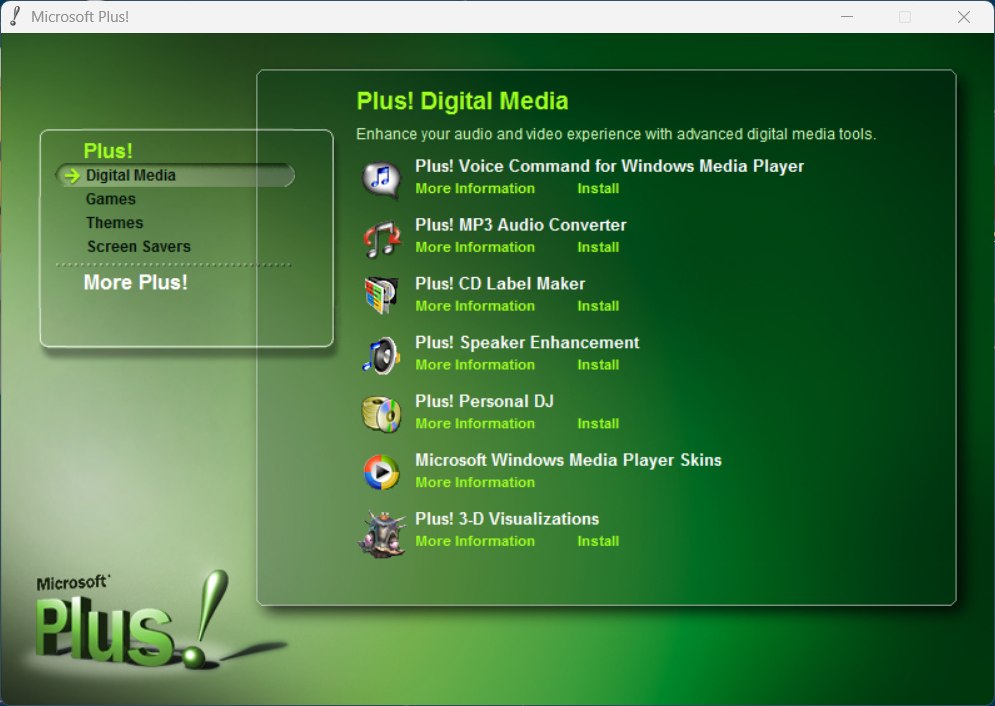
Task: Switch to the Themes category
Action: (114, 223)
